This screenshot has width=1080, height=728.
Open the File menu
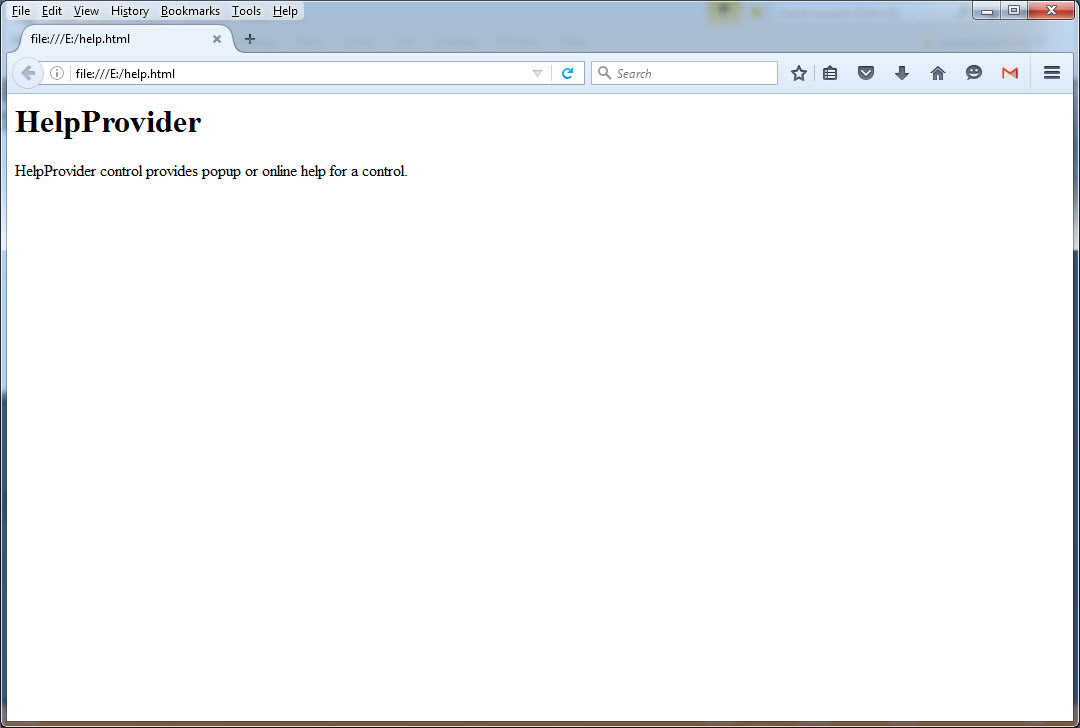21,11
